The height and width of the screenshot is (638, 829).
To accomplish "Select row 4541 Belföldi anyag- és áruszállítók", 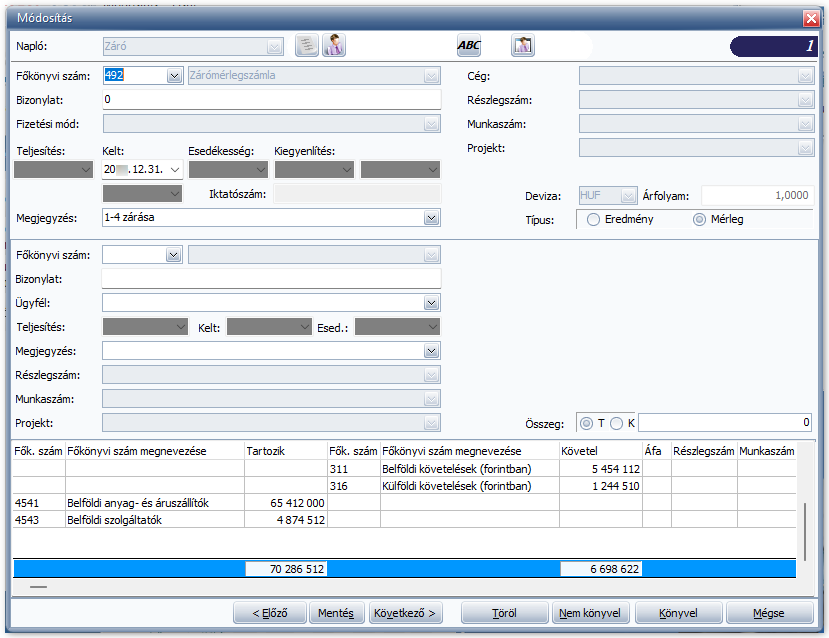I will coord(404,503).
